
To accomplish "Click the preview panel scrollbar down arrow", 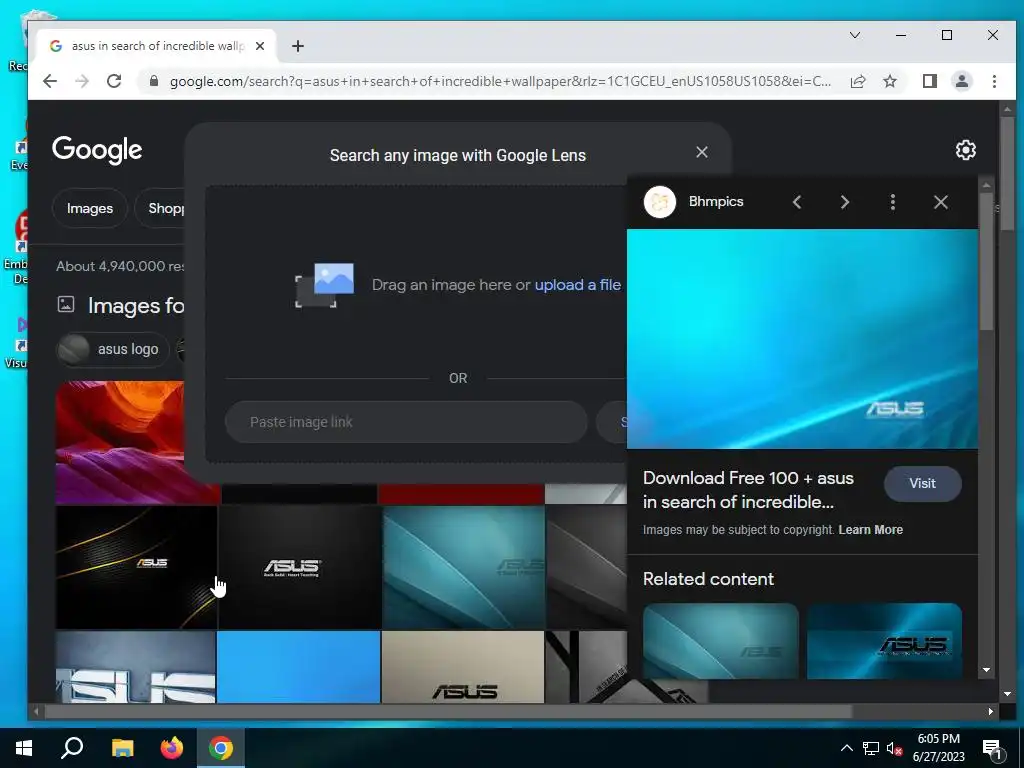I will coord(986,670).
